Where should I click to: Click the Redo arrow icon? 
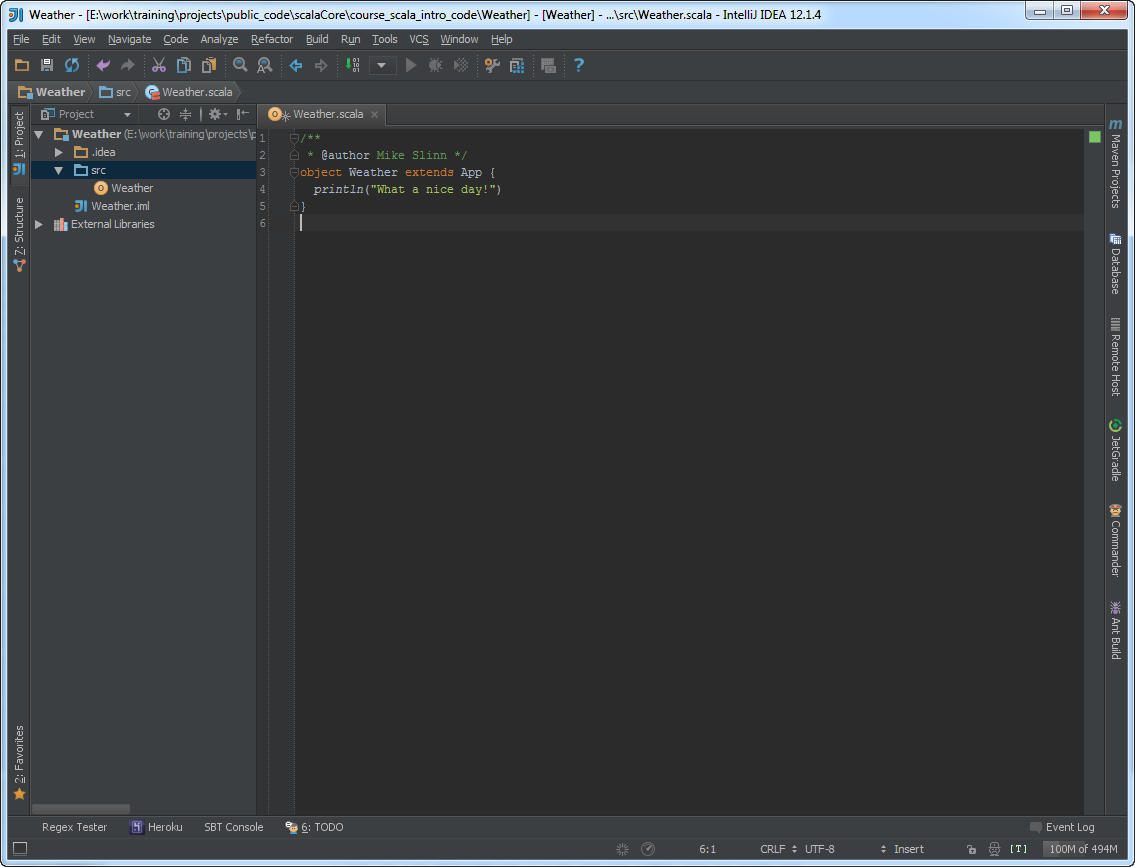point(127,65)
